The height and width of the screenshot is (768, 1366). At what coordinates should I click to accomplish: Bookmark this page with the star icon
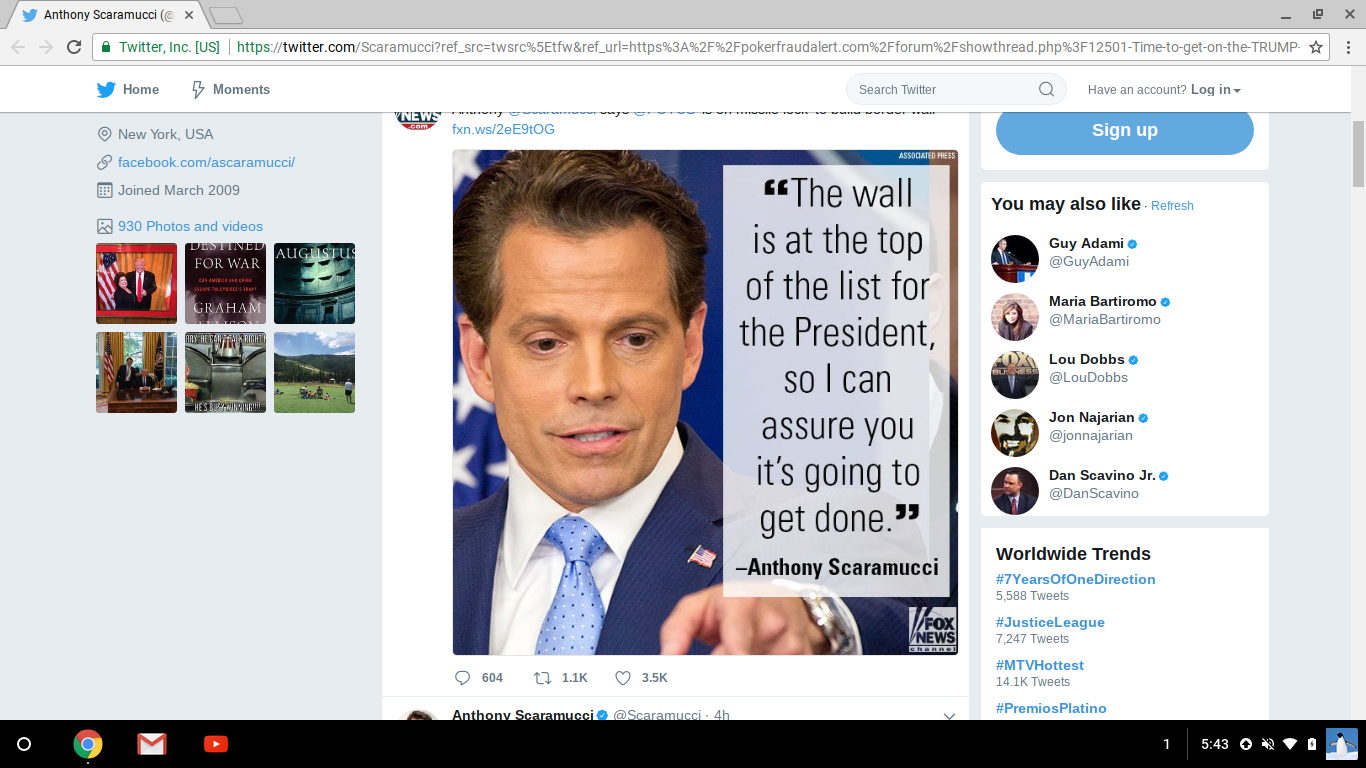click(1316, 47)
